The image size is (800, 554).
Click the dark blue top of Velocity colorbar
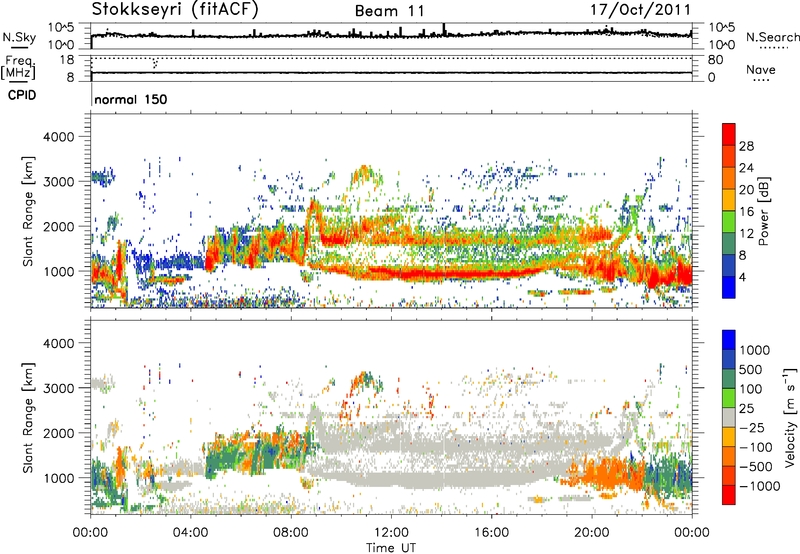coord(729,340)
